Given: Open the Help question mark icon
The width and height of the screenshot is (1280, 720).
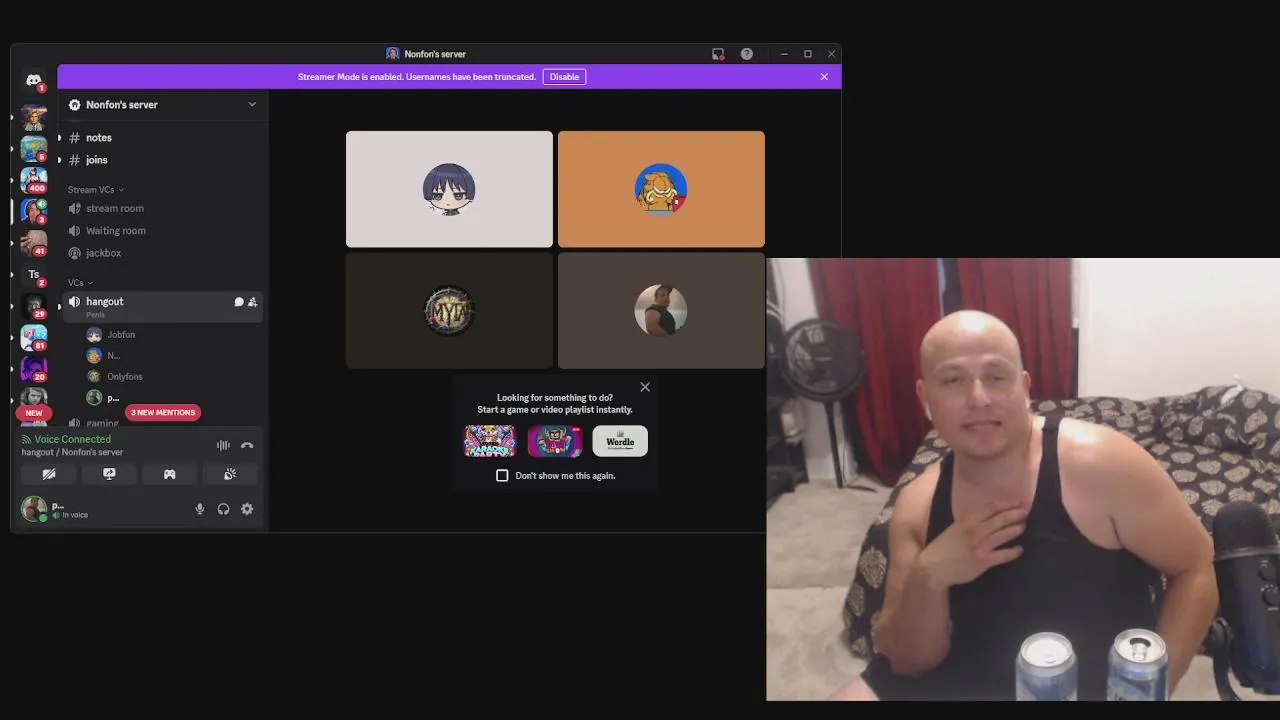Looking at the screenshot, I should coord(747,54).
